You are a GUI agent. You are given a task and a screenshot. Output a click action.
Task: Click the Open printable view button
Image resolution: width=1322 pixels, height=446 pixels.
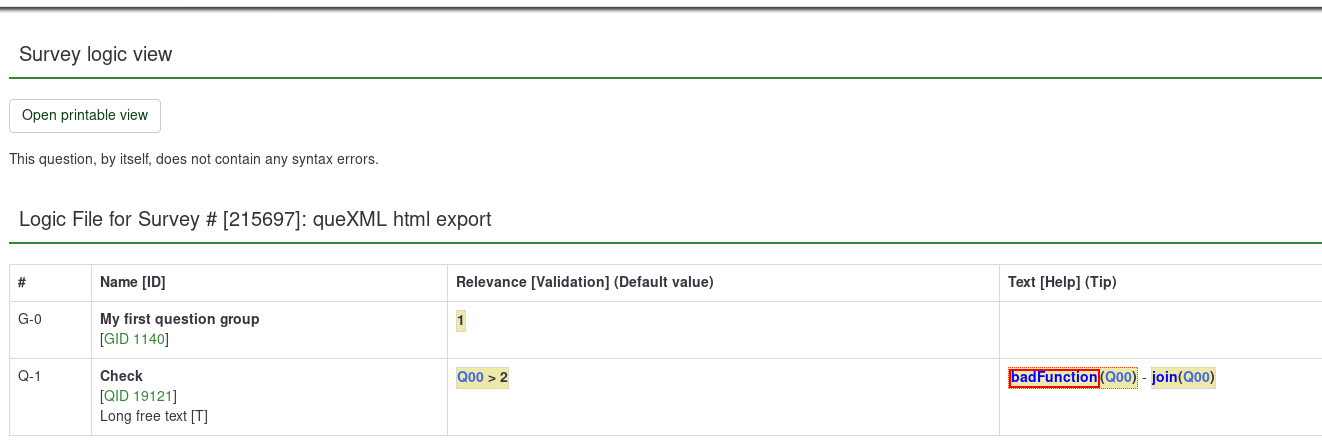pyautogui.click(x=85, y=115)
